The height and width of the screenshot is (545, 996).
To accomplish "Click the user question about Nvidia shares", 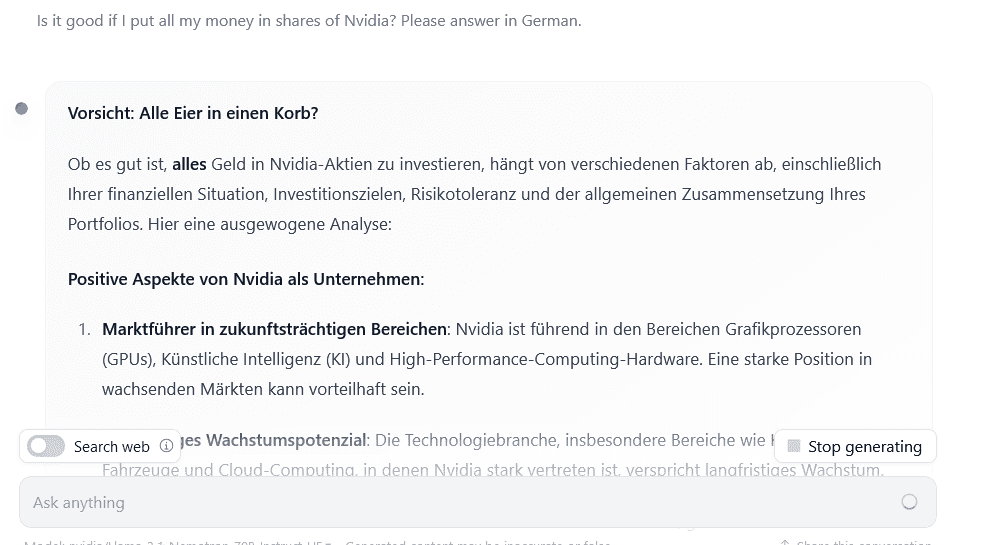I will pos(309,21).
